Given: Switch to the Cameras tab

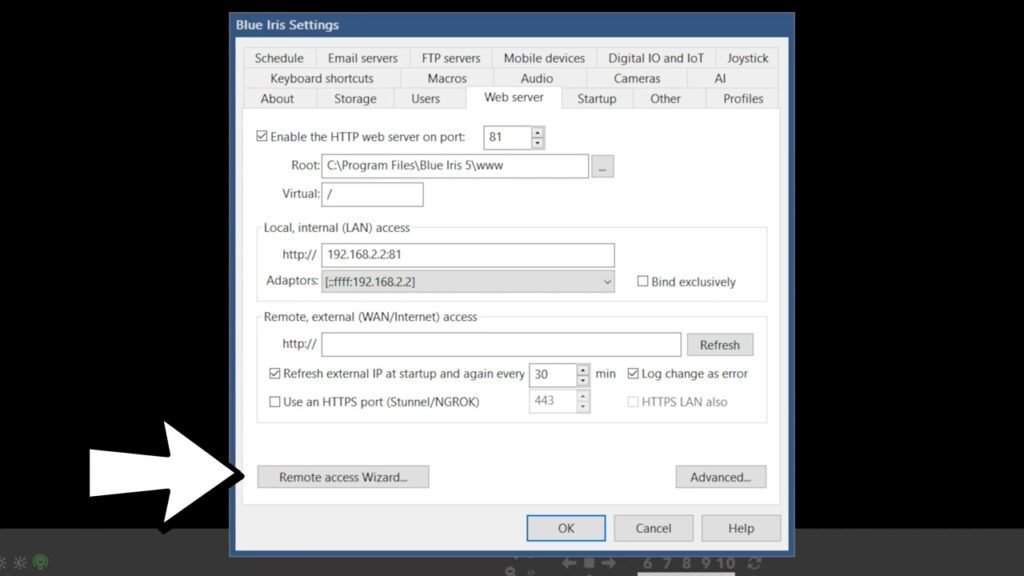Looking at the screenshot, I should (638, 77).
